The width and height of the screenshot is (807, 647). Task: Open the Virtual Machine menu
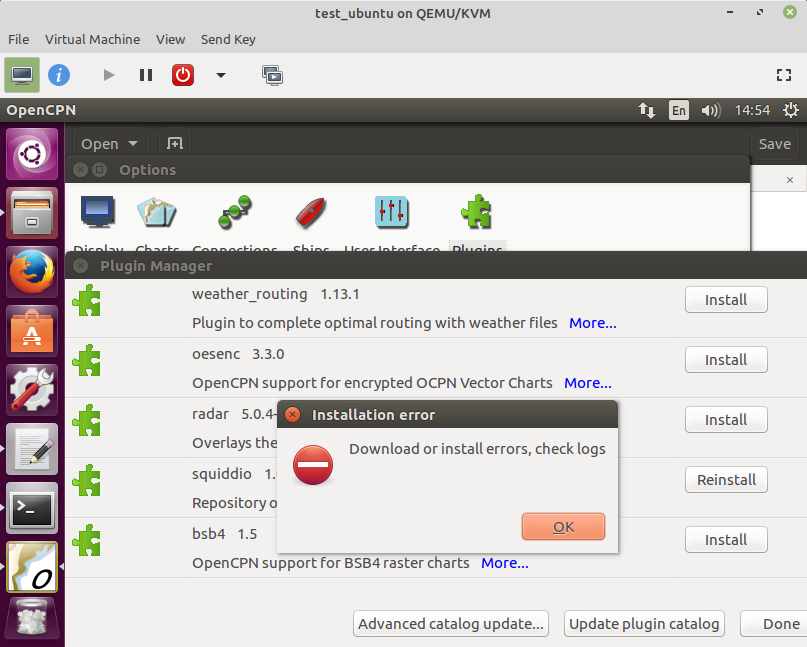[x=92, y=40]
